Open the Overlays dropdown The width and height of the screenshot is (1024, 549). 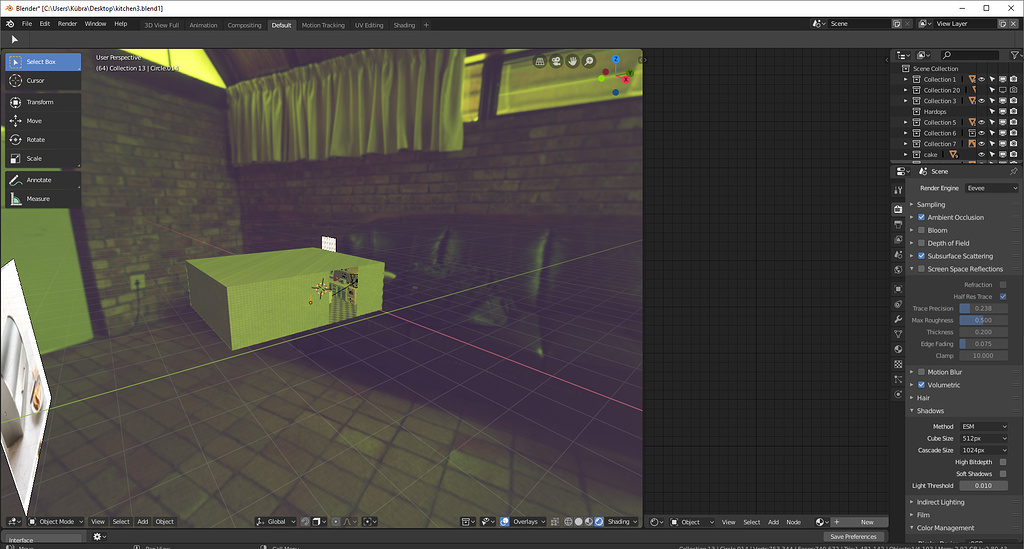point(528,522)
